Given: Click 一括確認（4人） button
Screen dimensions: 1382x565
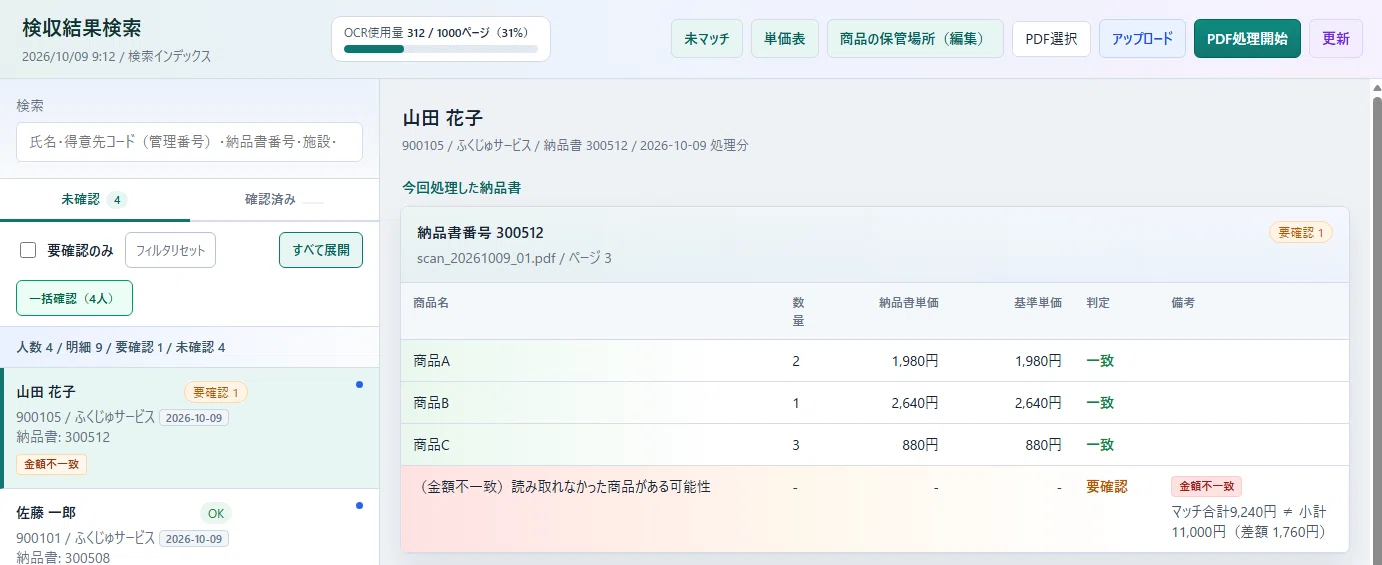Looking at the screenshot, I should pos(74,298).
